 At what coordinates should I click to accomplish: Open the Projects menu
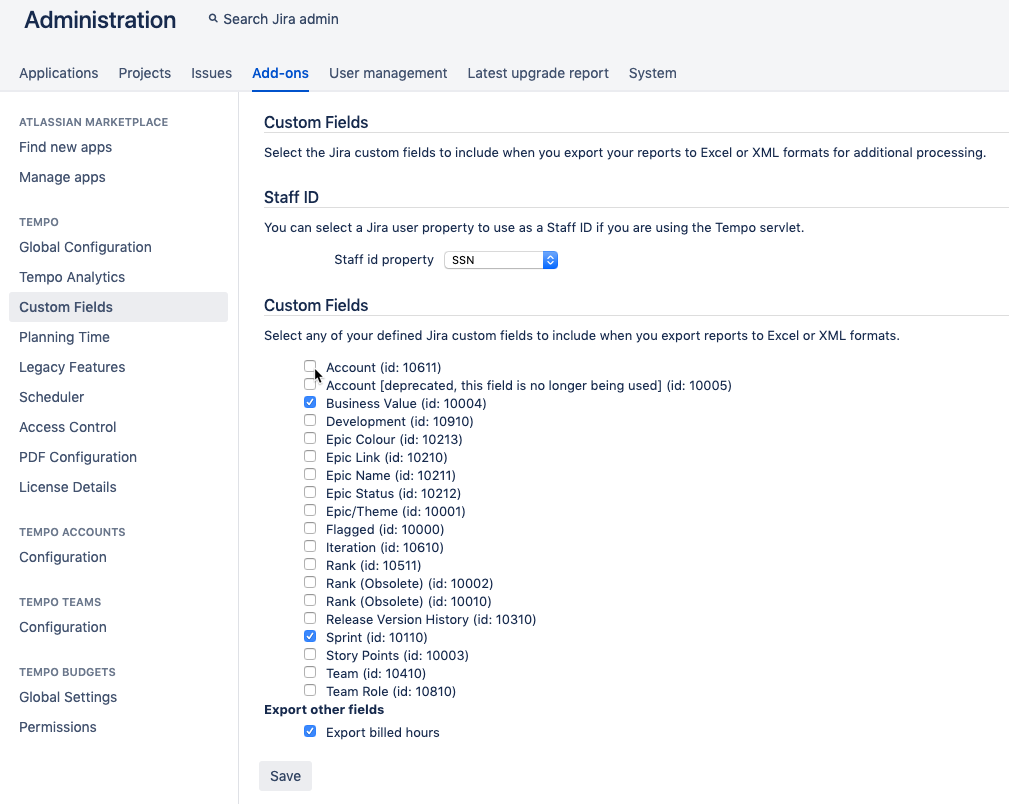(144, 73)
